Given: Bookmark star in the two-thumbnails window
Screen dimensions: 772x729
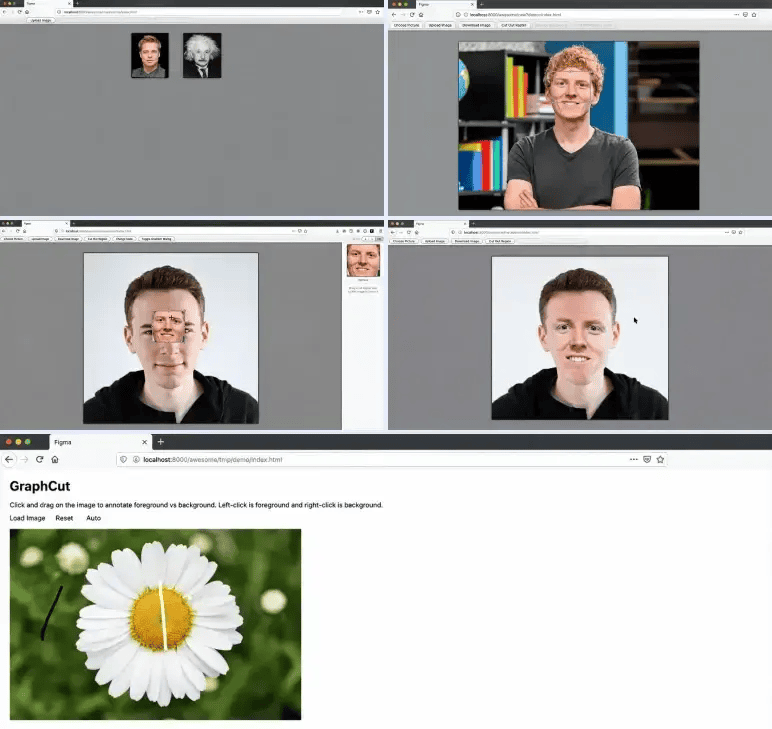Looking at the screenshot, I should coord(378,12).
